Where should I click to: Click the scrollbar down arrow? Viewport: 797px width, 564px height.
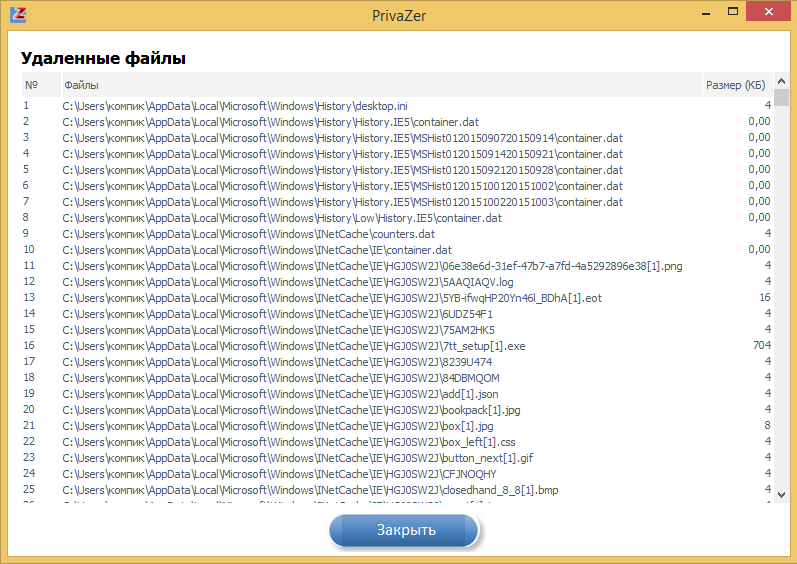click(781, 494)
